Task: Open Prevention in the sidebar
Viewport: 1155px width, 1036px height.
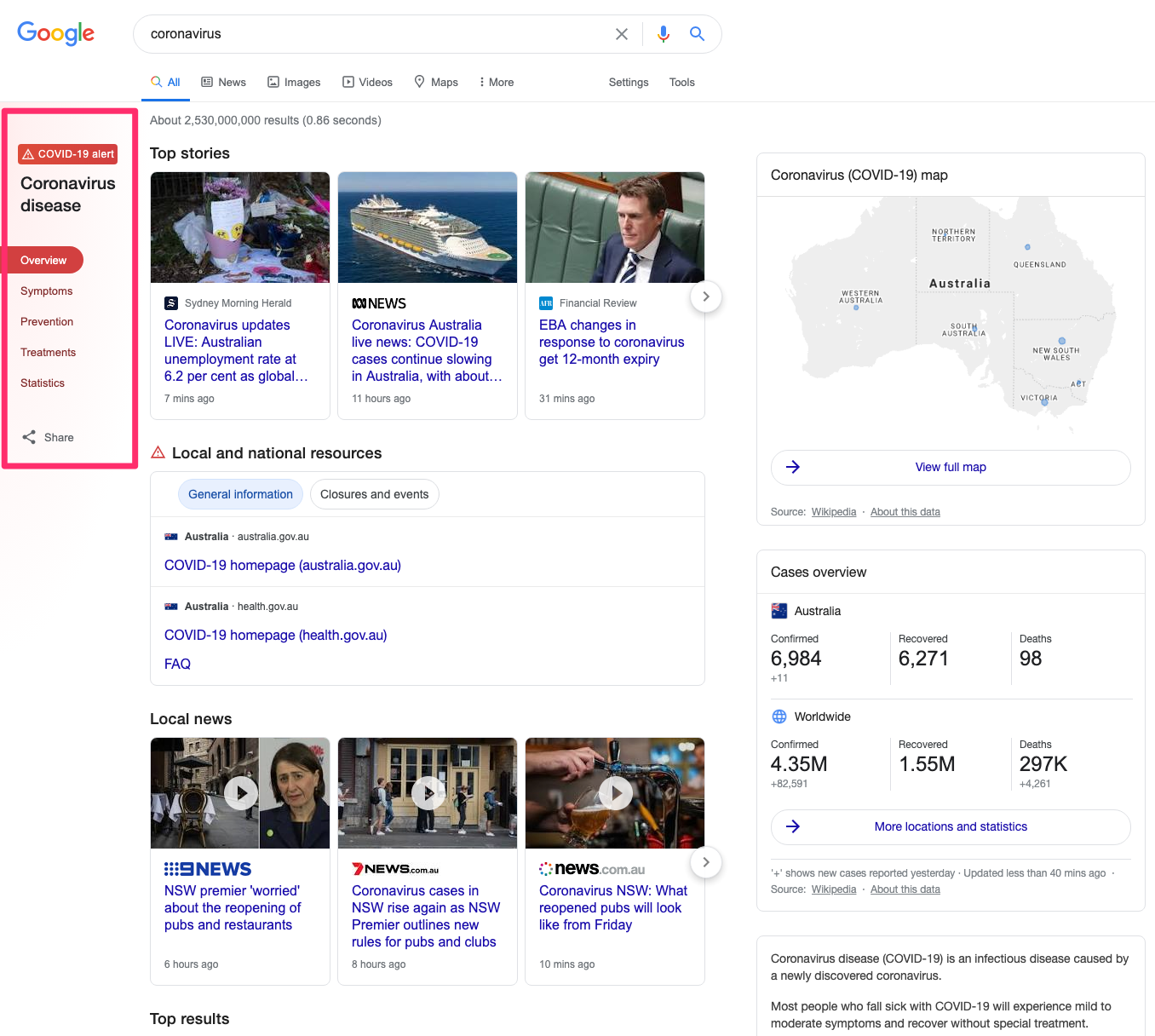Action: pyautogui.click(x=47, y=322)
